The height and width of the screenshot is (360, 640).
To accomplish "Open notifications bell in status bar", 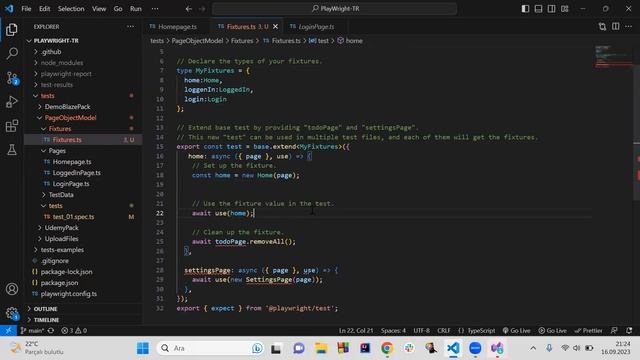I will coord(629,331).
